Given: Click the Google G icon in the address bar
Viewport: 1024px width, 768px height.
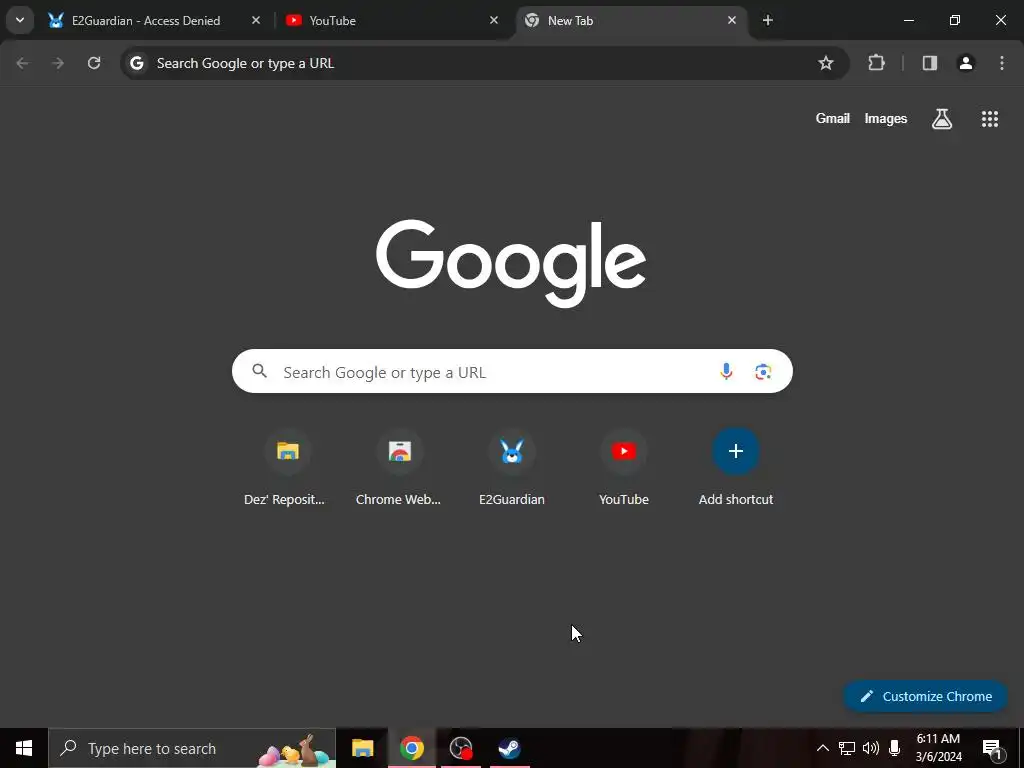Looking at the screenshot, I should pyautogui.click(x=136, y=63).
